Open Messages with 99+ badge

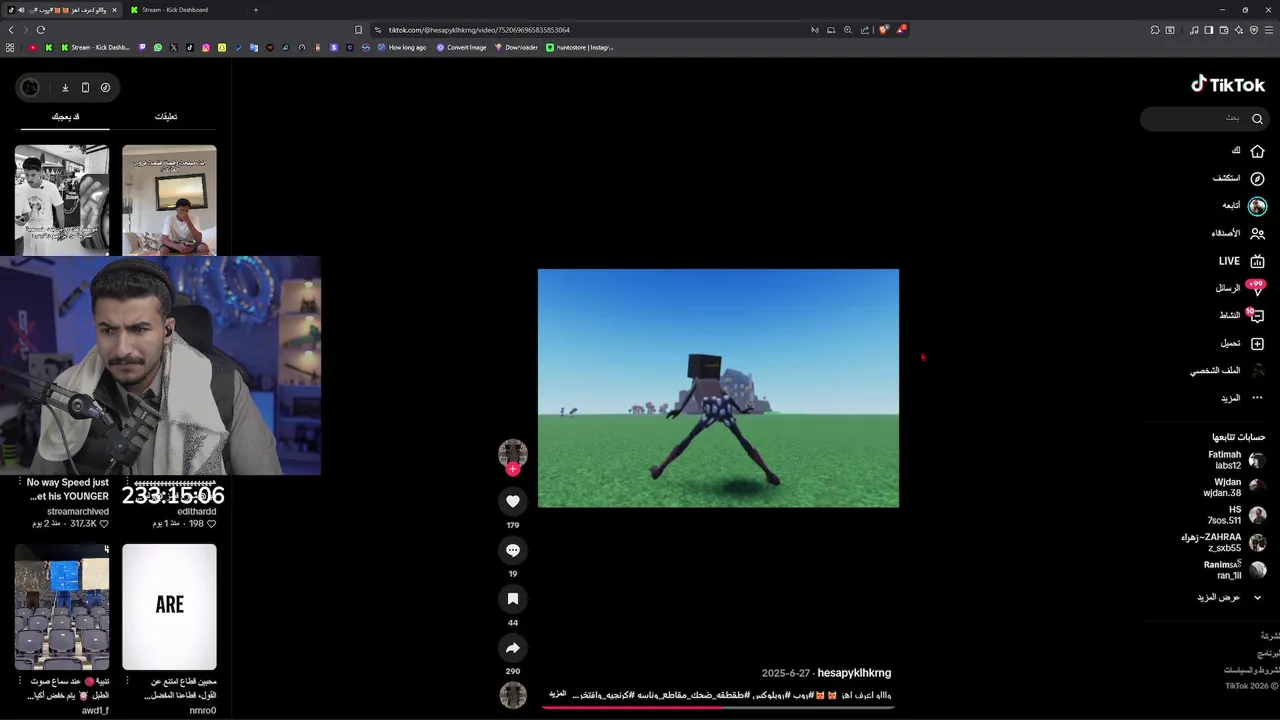(1256, 288)
